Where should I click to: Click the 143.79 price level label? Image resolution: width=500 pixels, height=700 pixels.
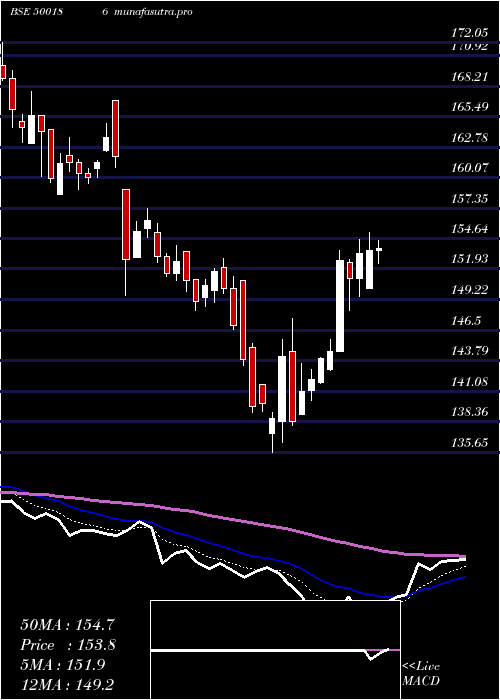point(468,351)
